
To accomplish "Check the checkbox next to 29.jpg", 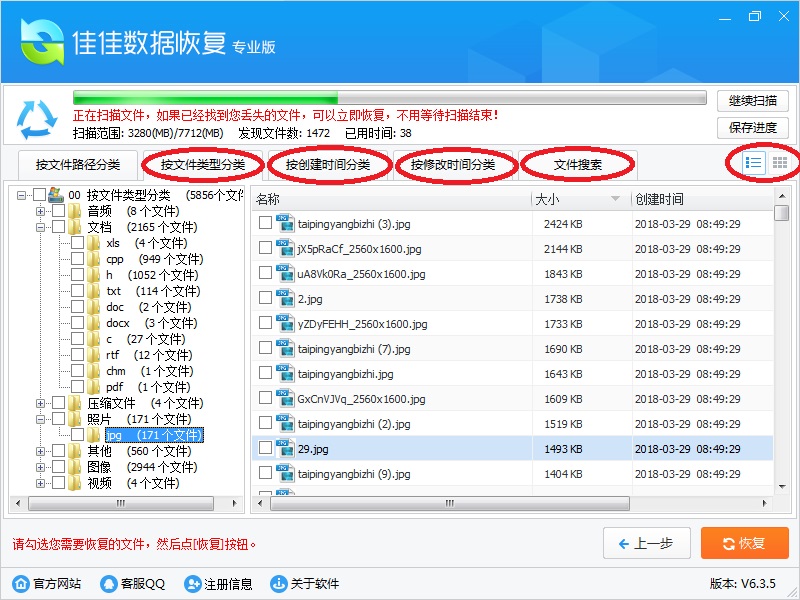I will pos(263,448).
